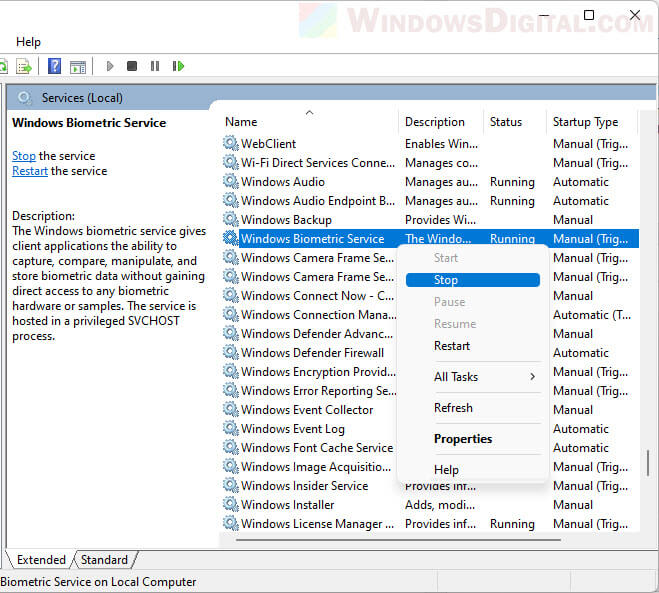Screen dimensions: 659x593
Task: Select the Windows Audio service name
Action: click(x=283, y=182)
